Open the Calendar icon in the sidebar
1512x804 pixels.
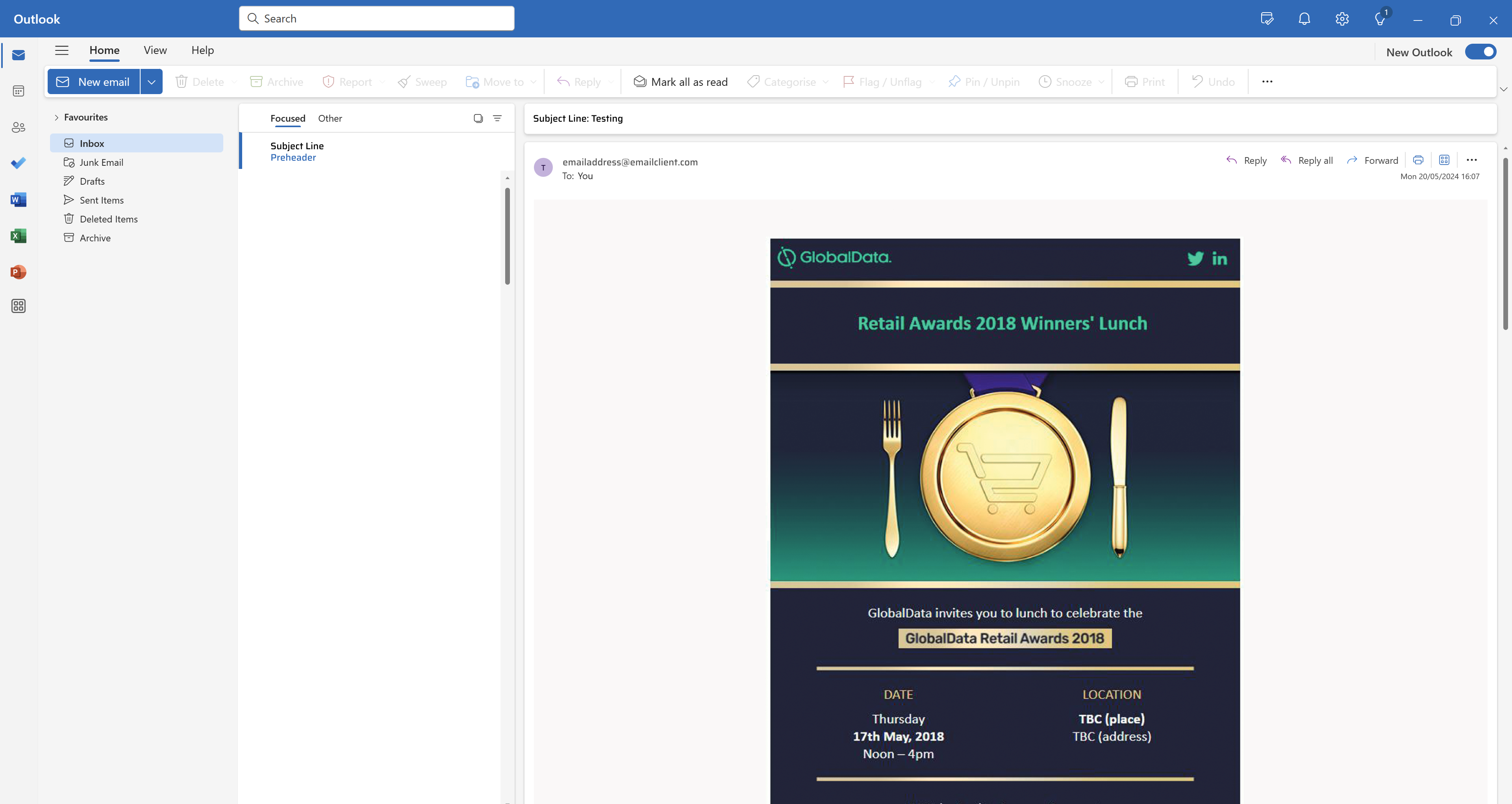click(x=18, y=91)
